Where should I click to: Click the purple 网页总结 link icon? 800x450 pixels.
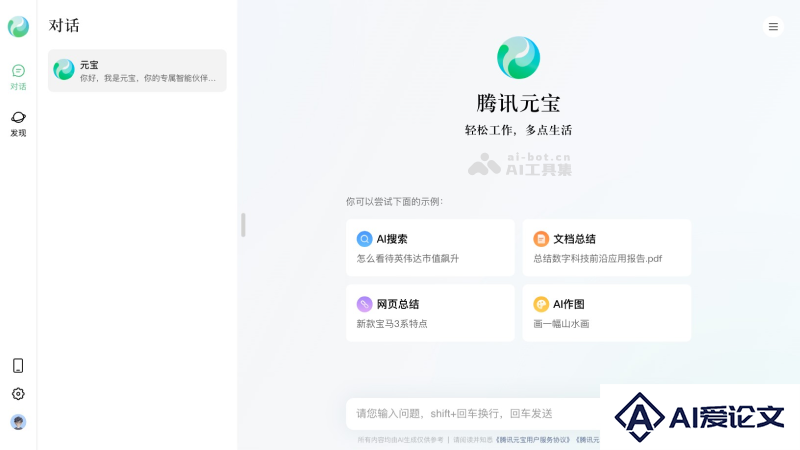[364, 304]
